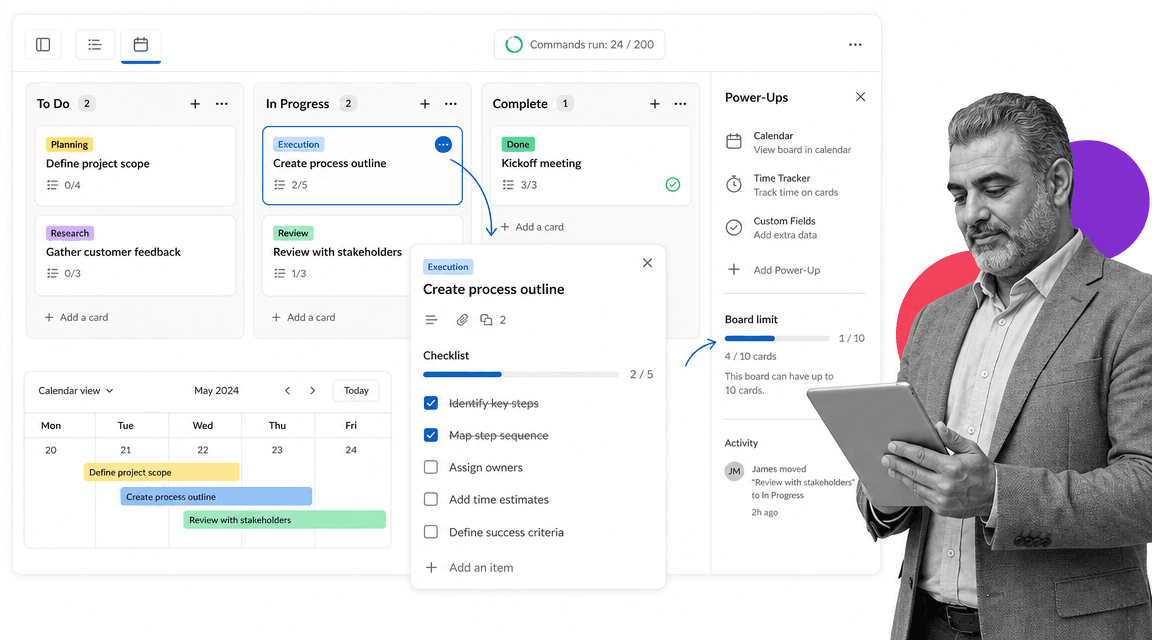Open In Progress column options menu
This screenshot has width=1152, height=640.
pos(451,104)
